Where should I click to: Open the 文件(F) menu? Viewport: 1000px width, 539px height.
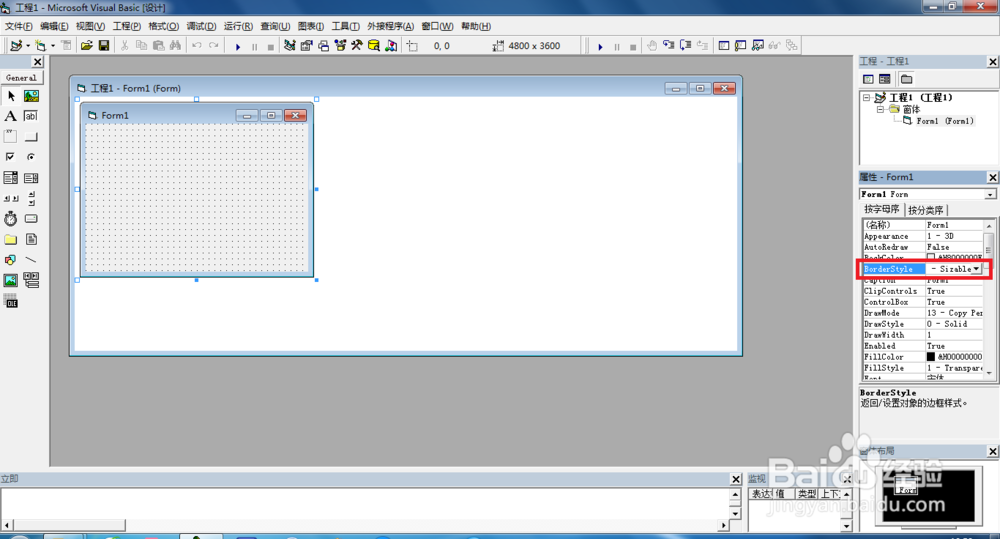point(18,26)
